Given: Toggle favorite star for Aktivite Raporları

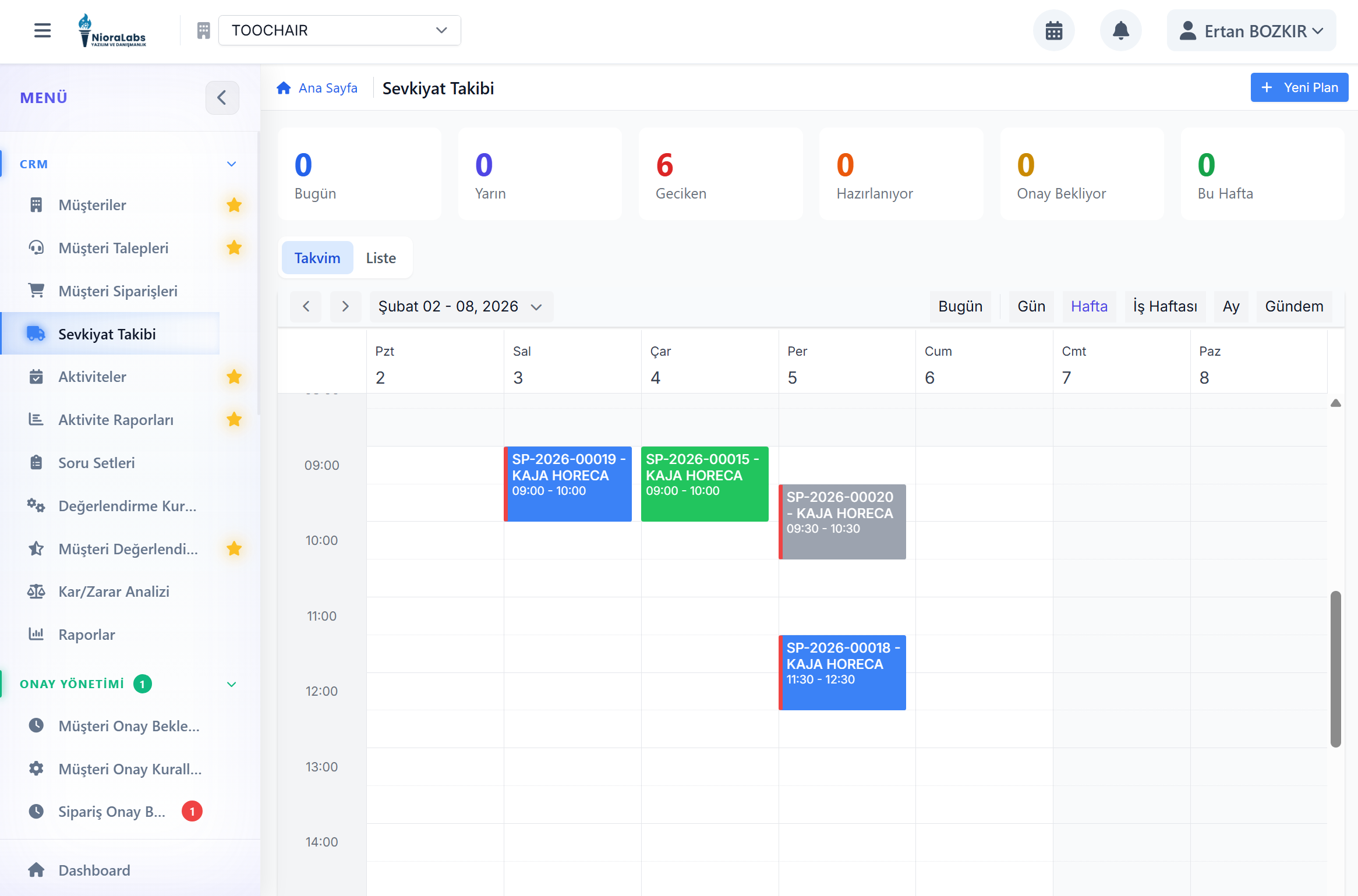Looking at the screenshot, I should (x=234, y=419).
